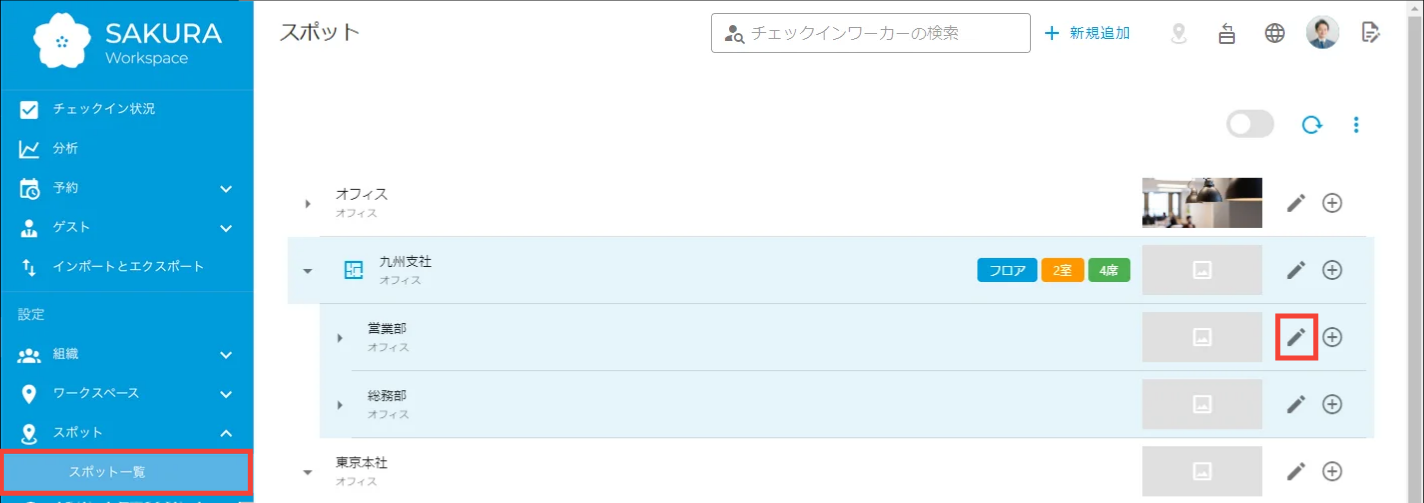Click the フロア tag on 九州支社
1424x503 pixels.
click(1006, 270)
